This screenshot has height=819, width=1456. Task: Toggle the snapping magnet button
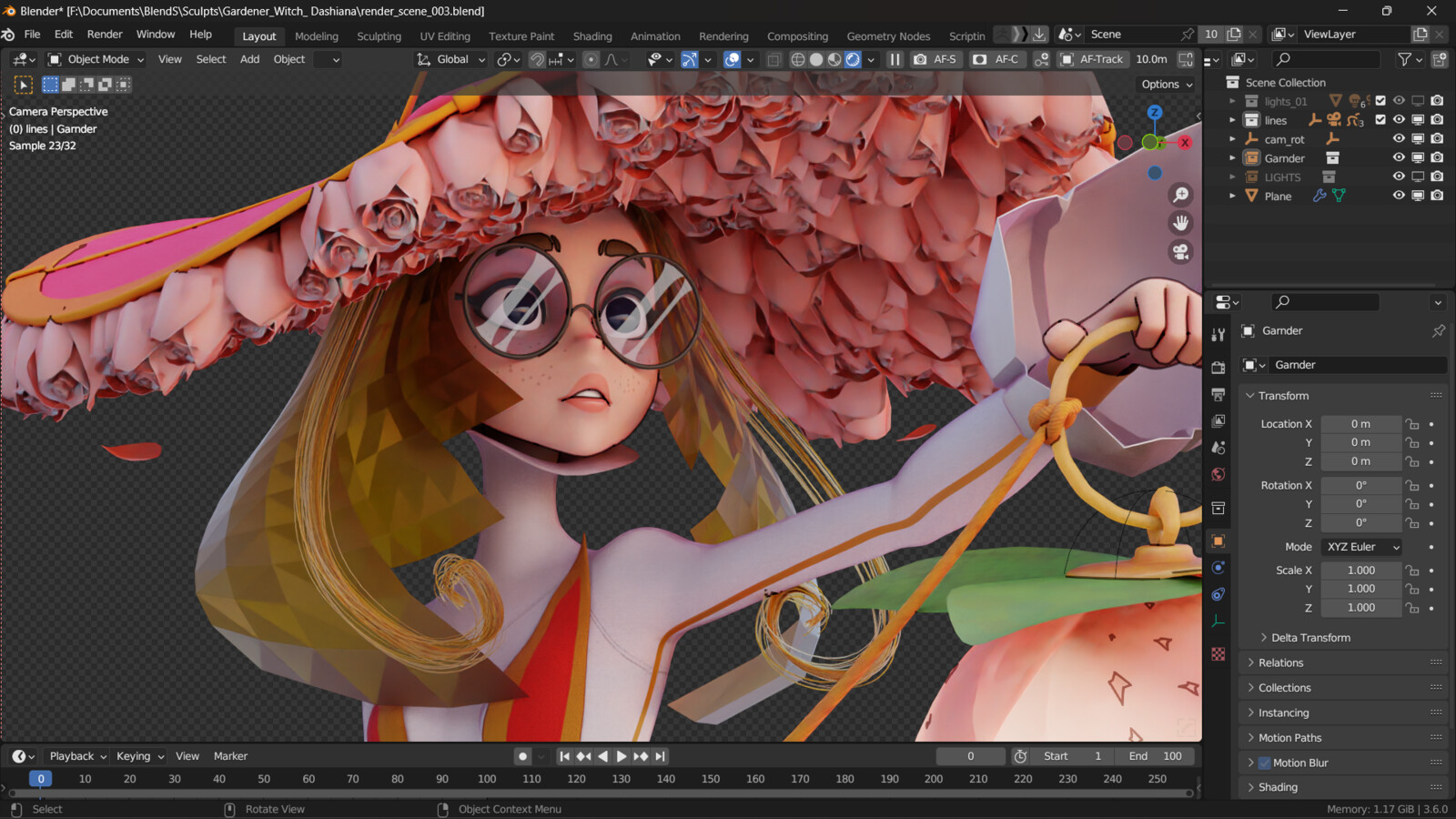tap(538, 59)
